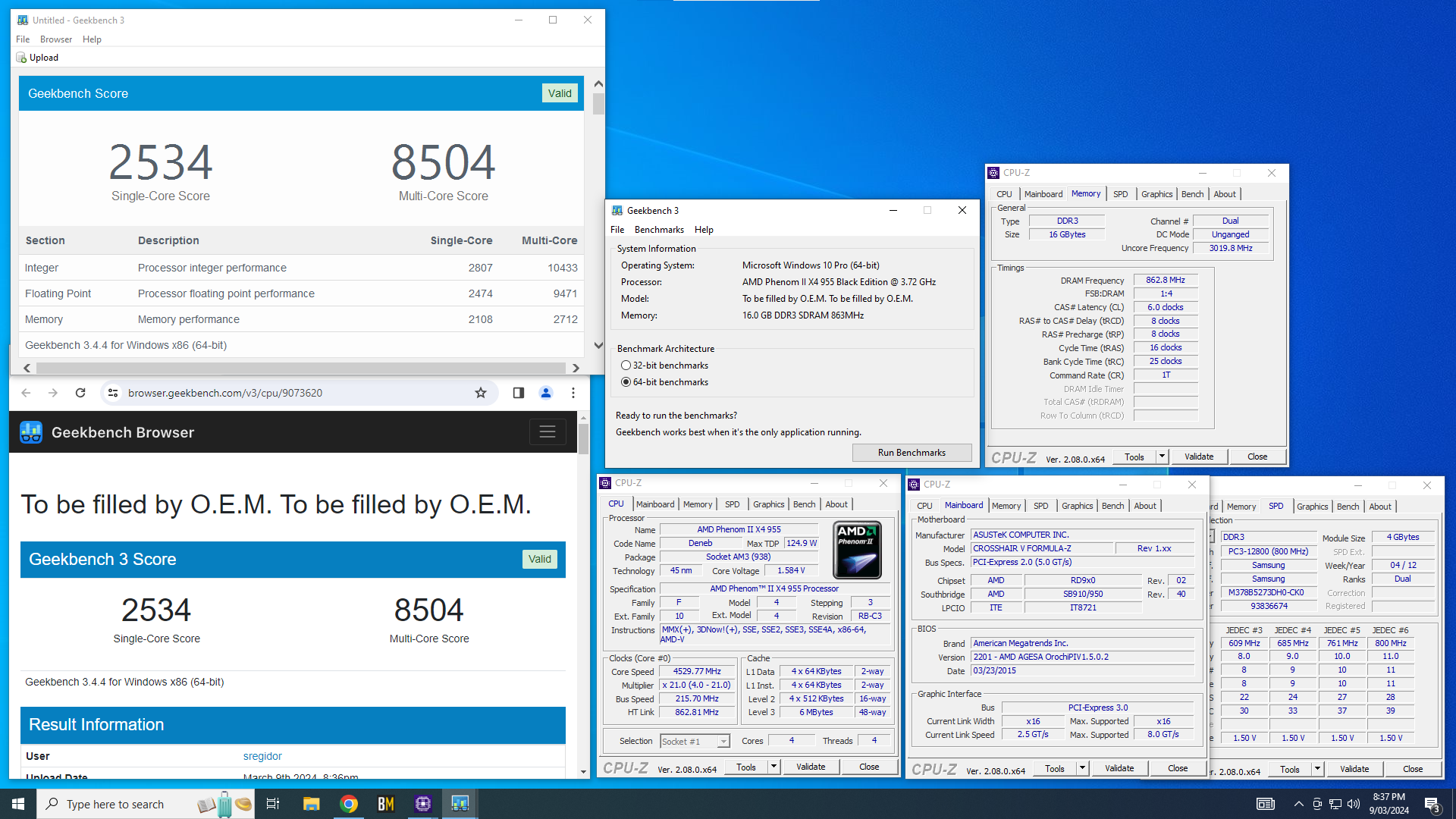Open Tools dropdown arrow in Mainboard window
Image resolution: width=1456 pixels, height=819 pixels.
(1082, 768)
